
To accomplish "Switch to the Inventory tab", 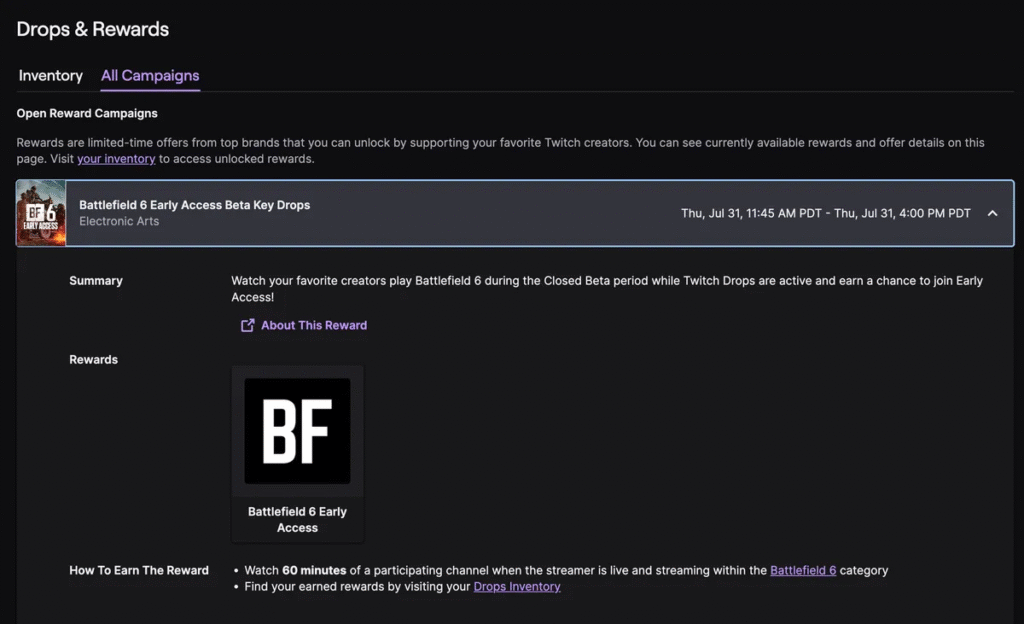I will coord(50,76).
